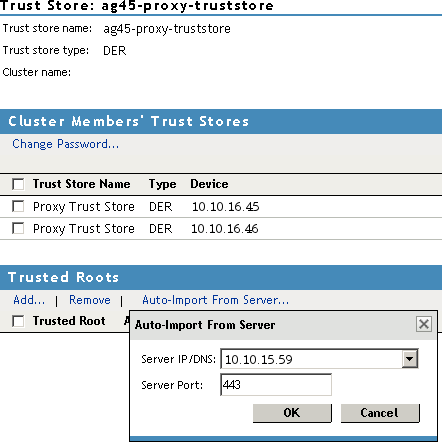Click the device address 10.10.16.46
The height and width of the screenshot is (442, 442).
click(225, 229)
